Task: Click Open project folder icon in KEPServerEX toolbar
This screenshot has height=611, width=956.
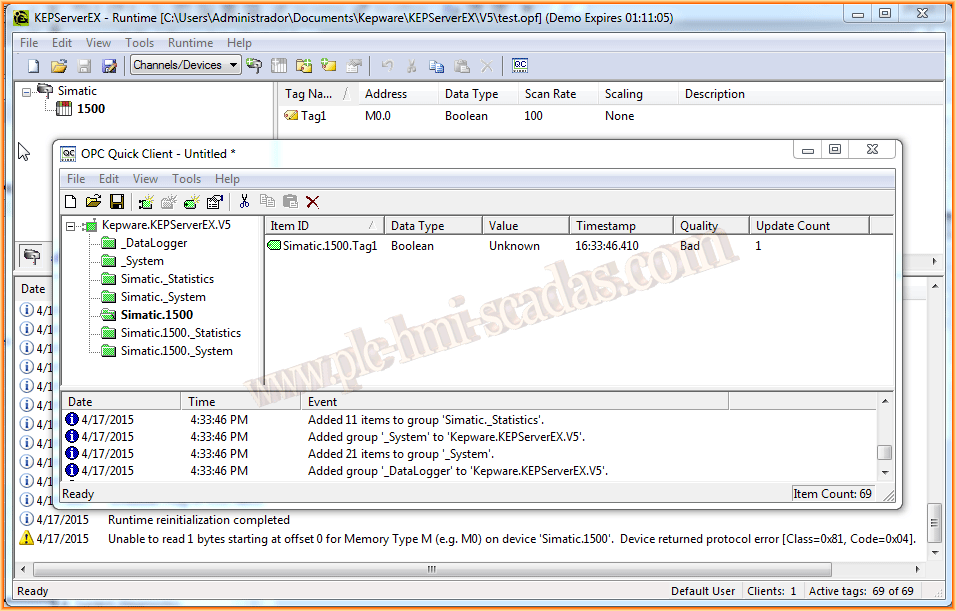Action: (59, 66)
